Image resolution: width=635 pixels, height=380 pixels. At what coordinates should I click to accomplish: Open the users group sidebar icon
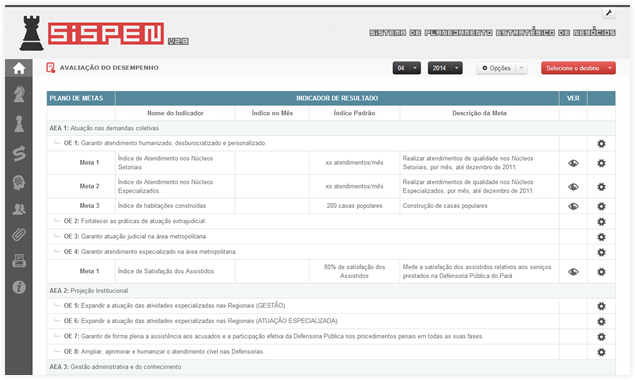point(19,209)
